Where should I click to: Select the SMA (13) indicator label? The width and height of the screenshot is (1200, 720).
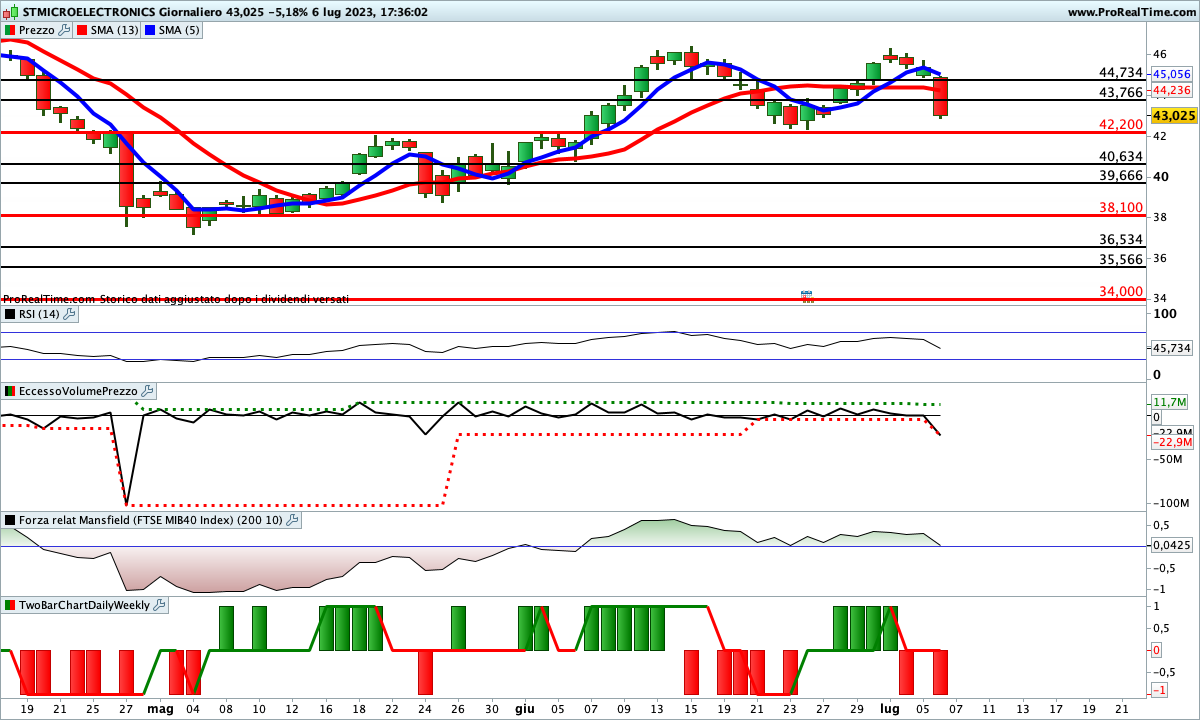coord(114,30)
